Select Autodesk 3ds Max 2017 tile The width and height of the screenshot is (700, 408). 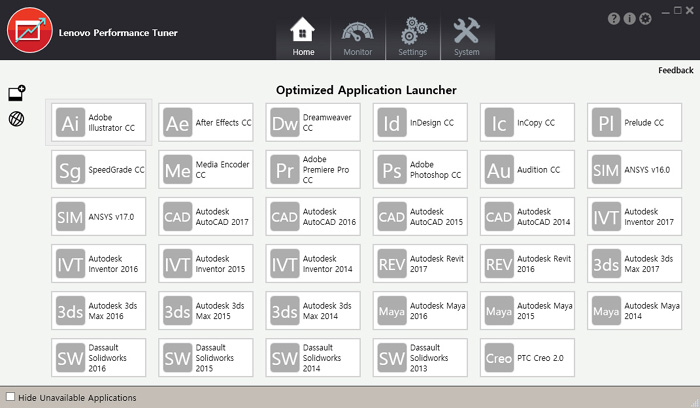point(634,263)
